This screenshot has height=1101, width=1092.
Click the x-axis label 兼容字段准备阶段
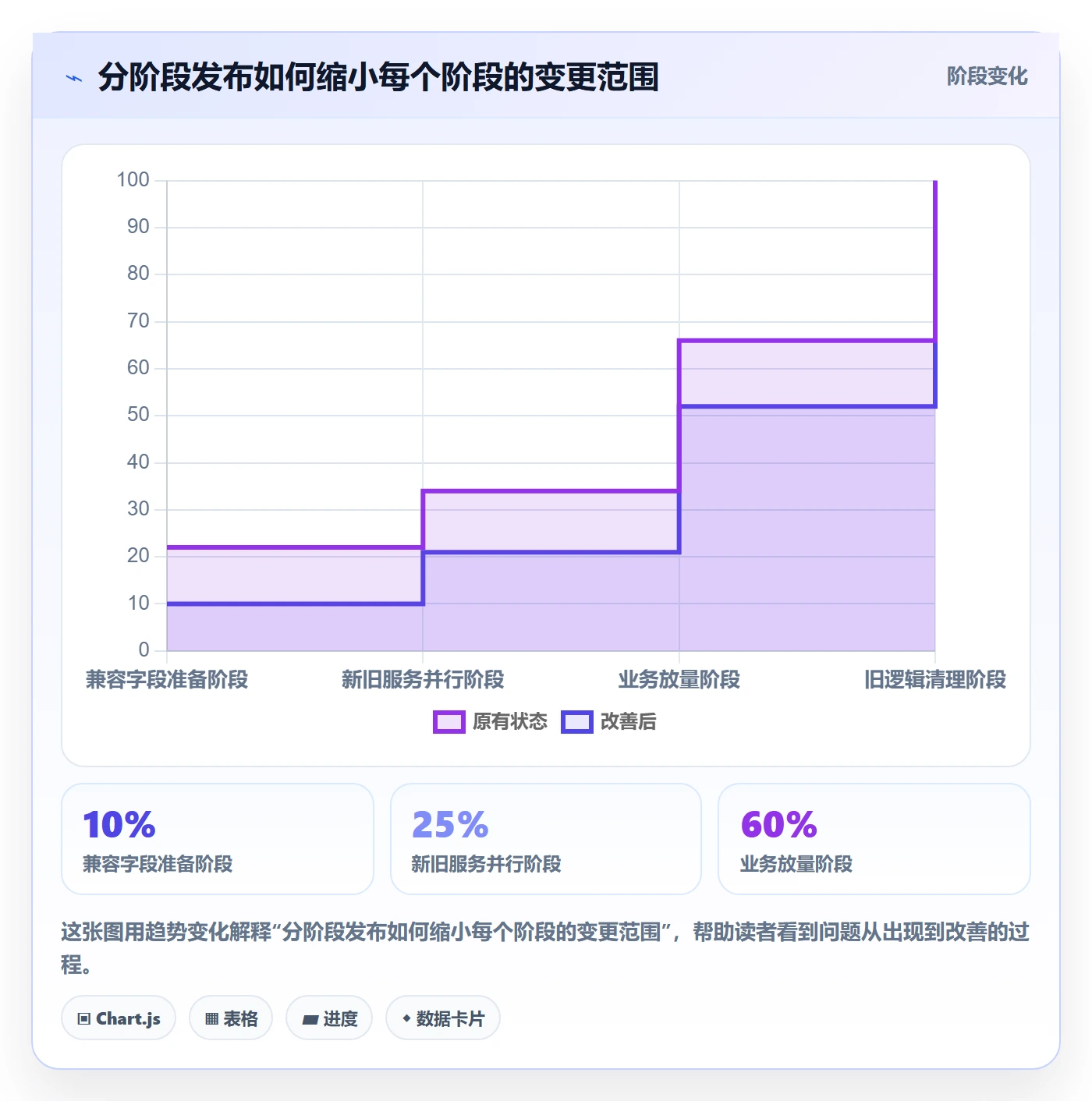pyautogui.click(x=167, y=680)
